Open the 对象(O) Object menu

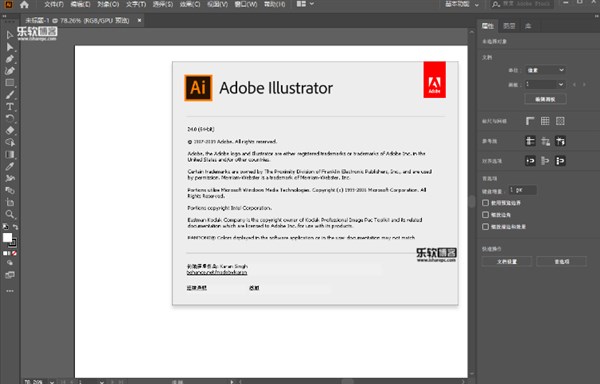tap(108, 4)
